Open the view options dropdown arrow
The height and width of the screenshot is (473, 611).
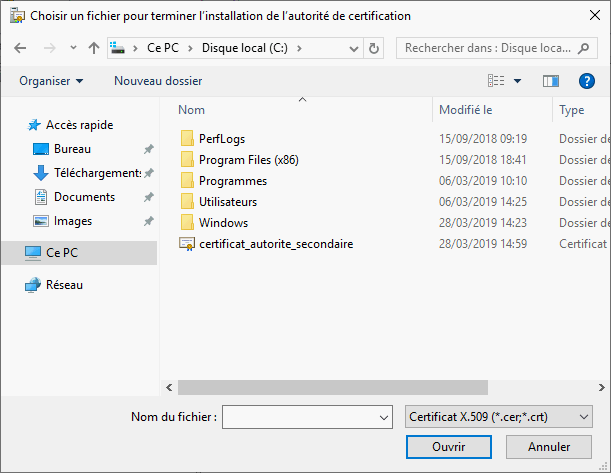tap(517, 81)
